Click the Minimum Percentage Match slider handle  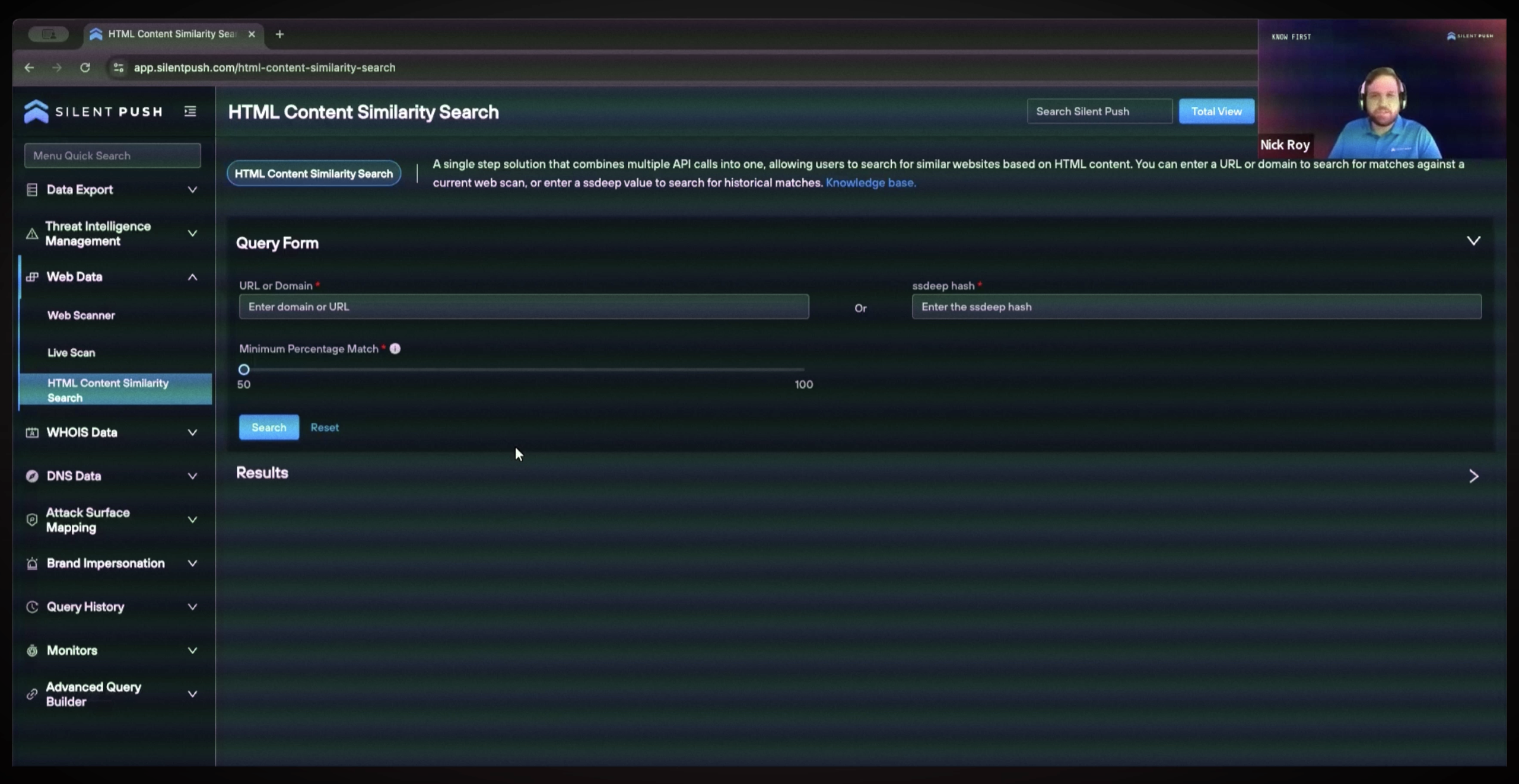click(x=244, y=369)
